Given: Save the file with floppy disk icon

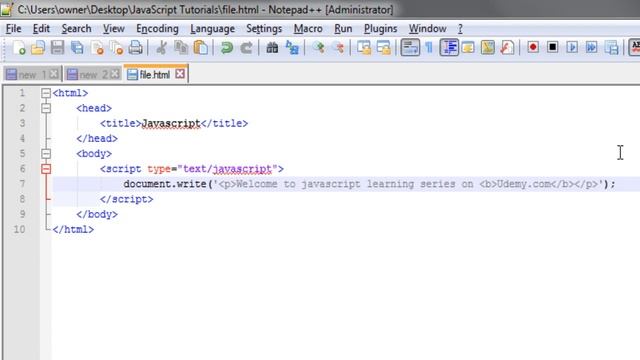Looking at the screenshot, I should [x=58, y=48].
